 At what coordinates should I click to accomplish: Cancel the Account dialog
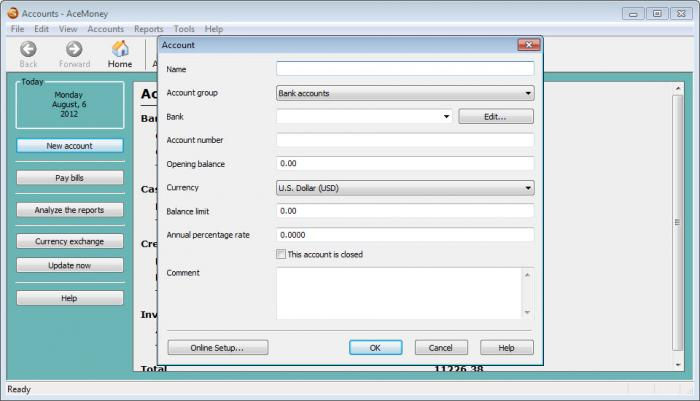point(441,347)
